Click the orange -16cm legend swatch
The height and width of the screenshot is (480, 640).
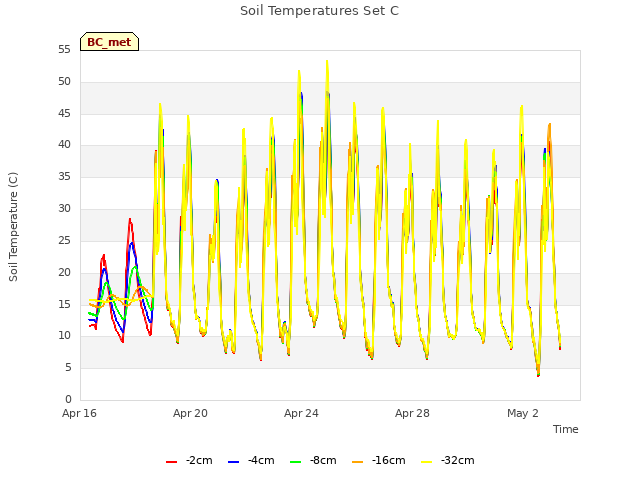(x=358, y=462)
